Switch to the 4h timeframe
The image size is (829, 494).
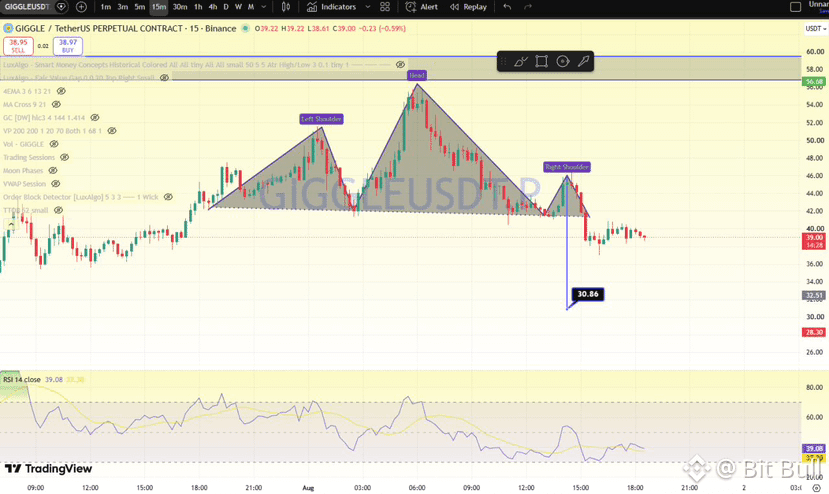213,7
